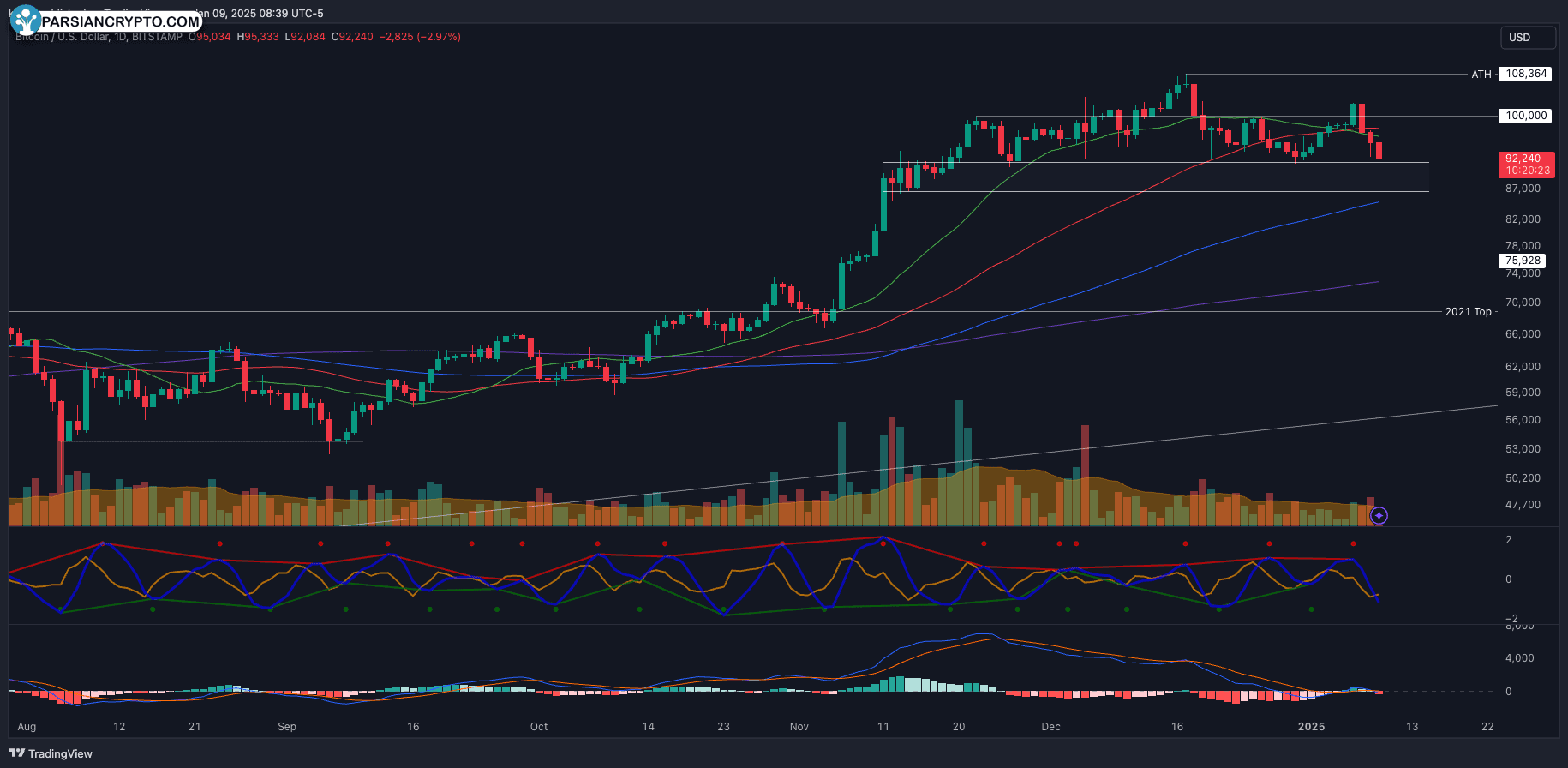Click the Aug label on time axis
Viewport: 1568px width, 768px height.
coord(27,727)
